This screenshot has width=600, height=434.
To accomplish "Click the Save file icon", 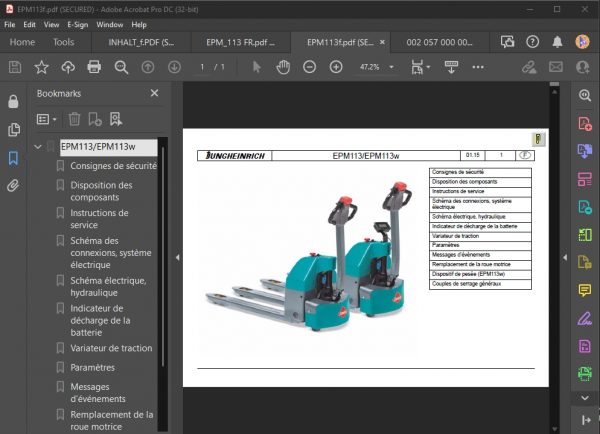I will [15, 67].
